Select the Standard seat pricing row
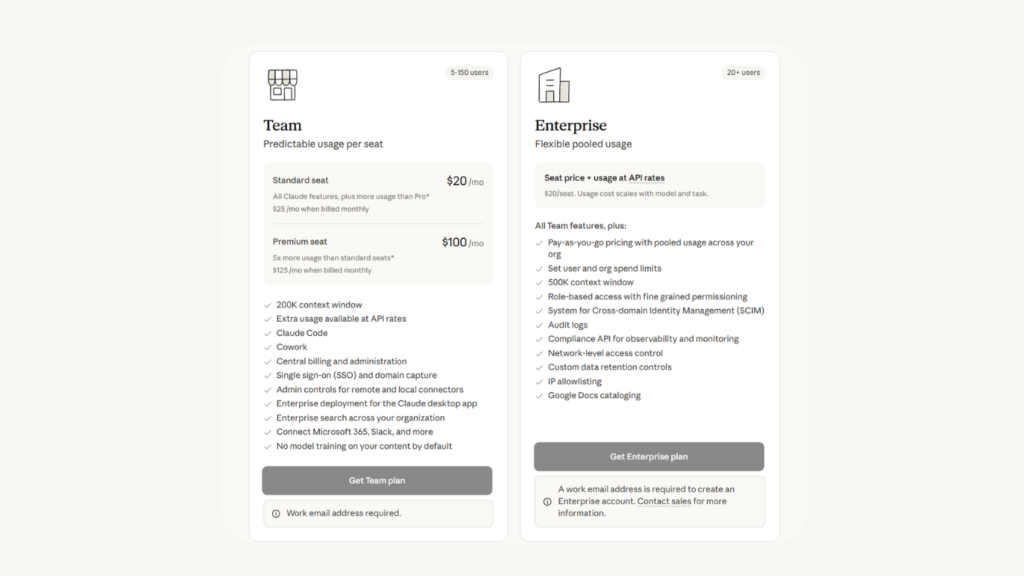This screenshot has width=1024, height=576. (x=377, y=194)
